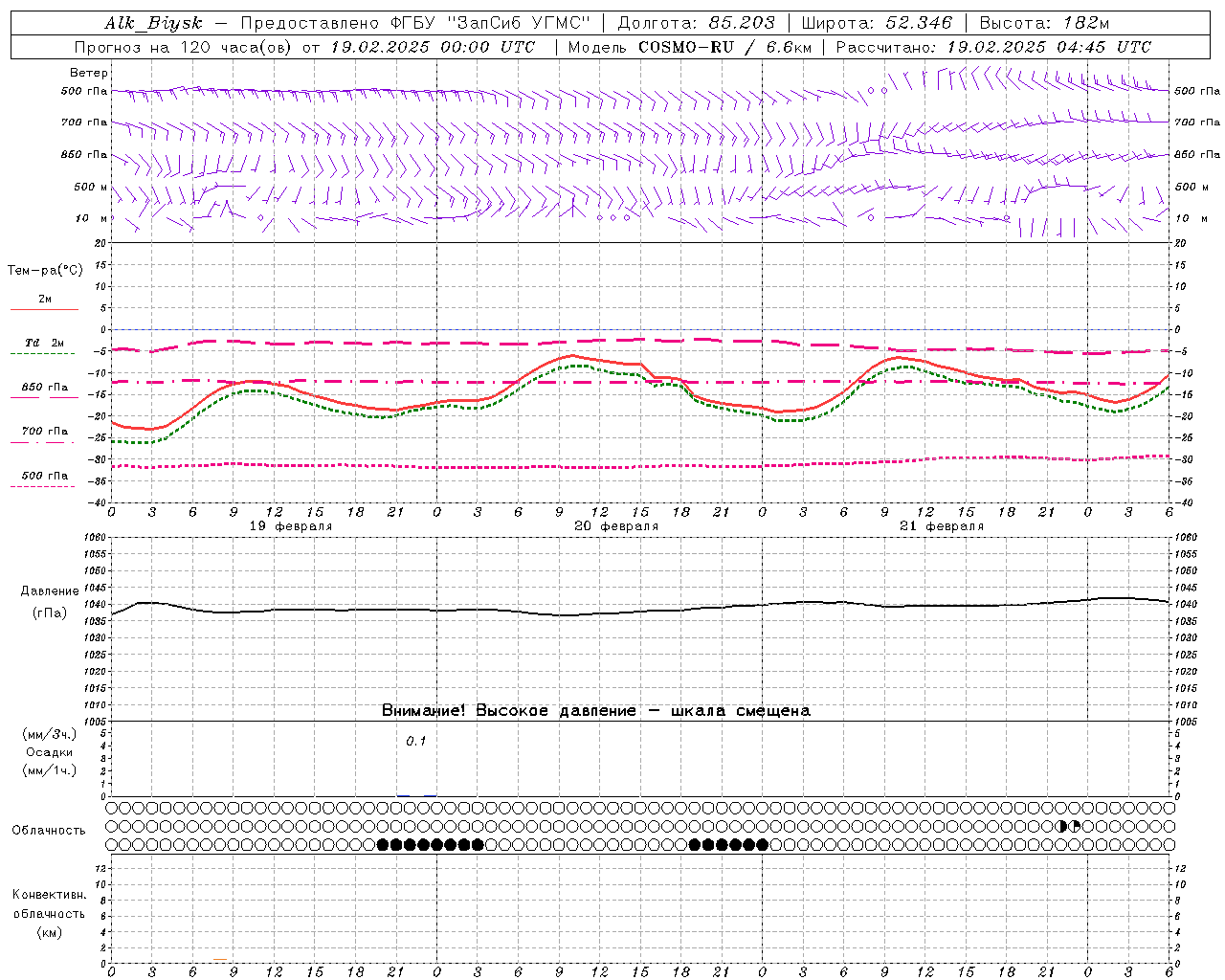1225x980 pixels.
Task: Click the forecast text 'Прогноз на 120 часа(ов)'
Action: coord(184,47)
